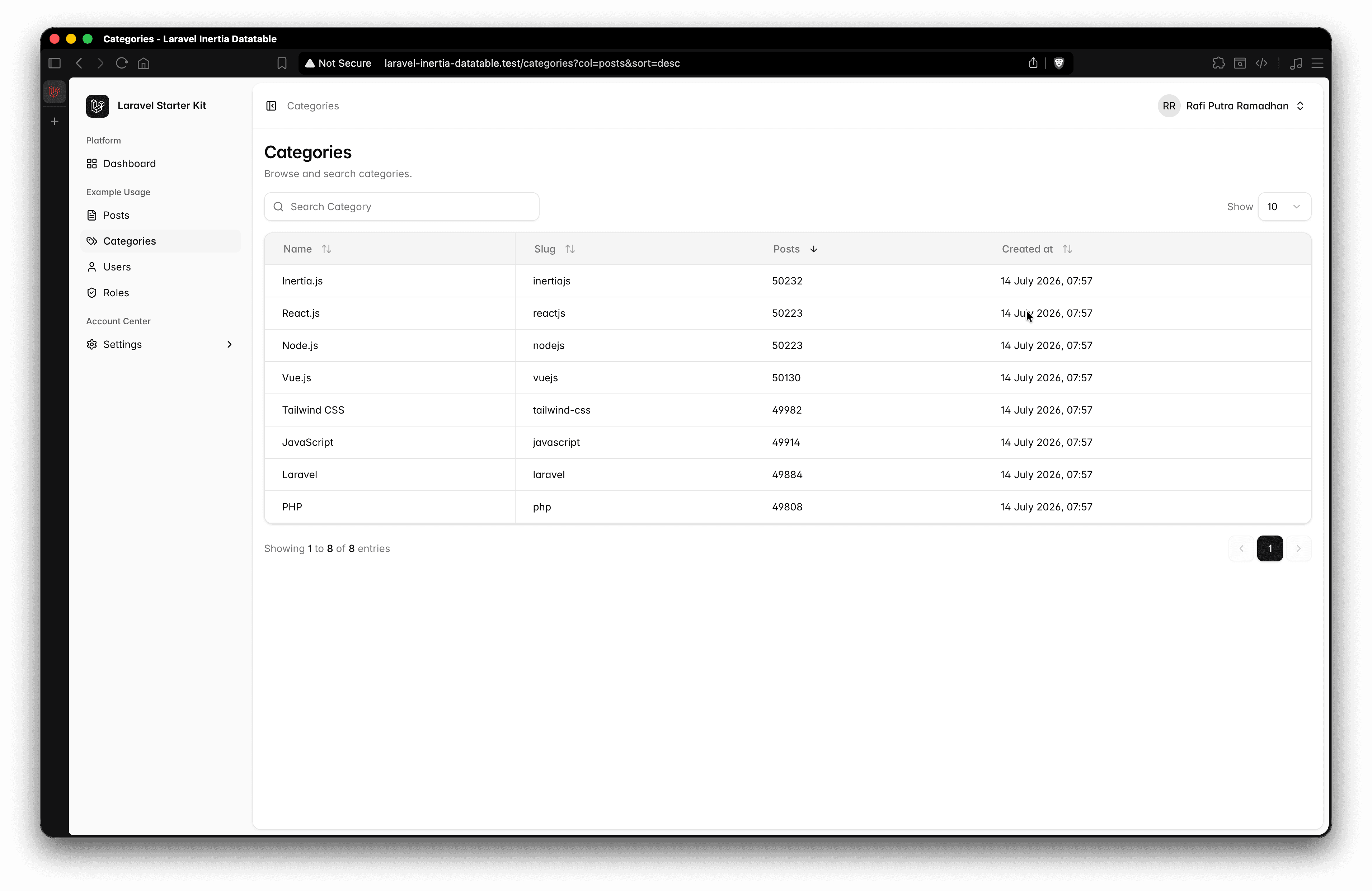1372x891 pixels.
Task: Click the 49914 posts count
Action: pyautogui.click(x=786, y=443)
